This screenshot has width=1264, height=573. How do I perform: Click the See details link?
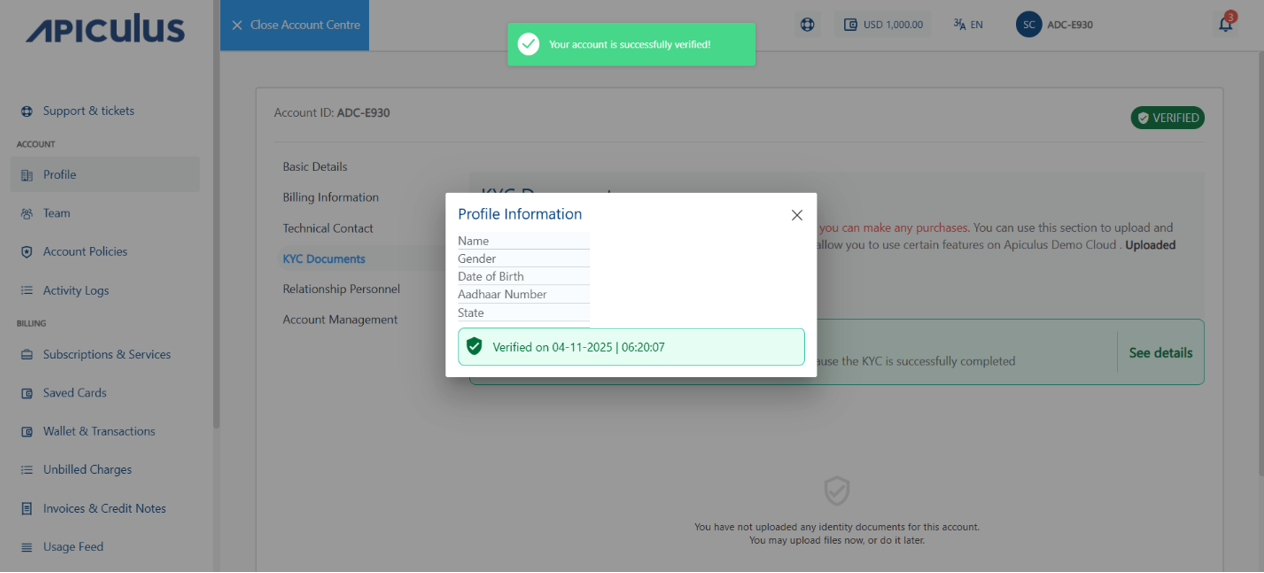1160,353
